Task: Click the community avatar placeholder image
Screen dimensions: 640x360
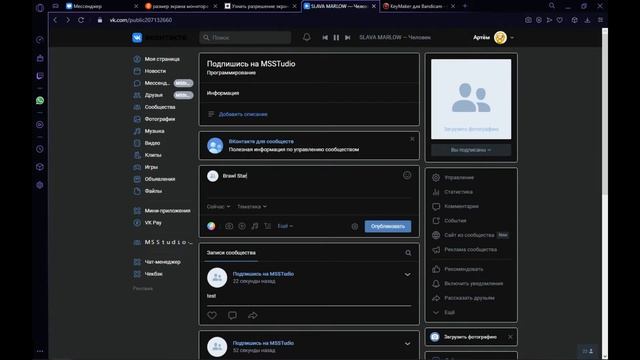Action: pyautogui.click(x=471, y=99)
